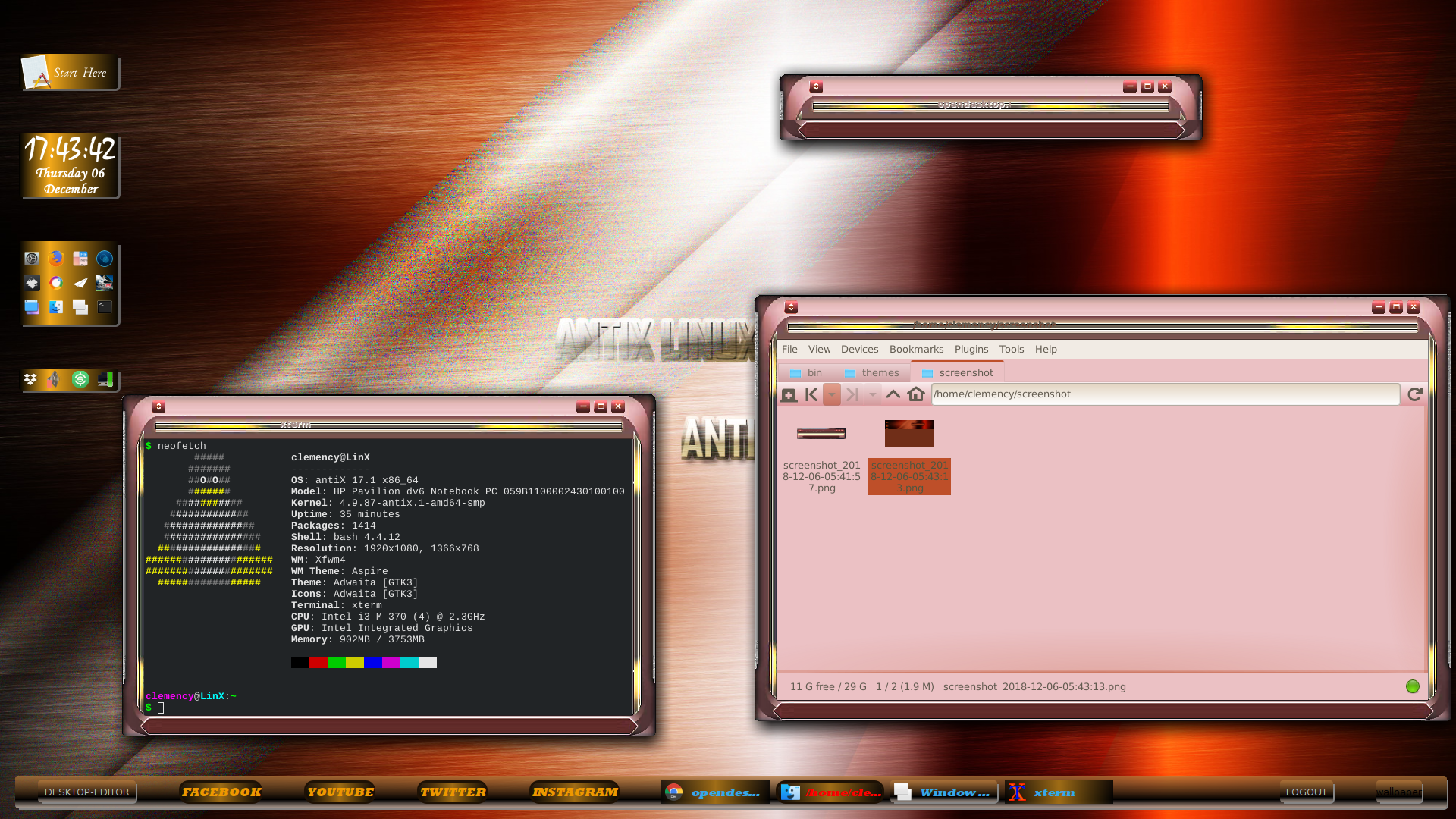The image size is (1456, 819).
Task: Go to the home folder
Action: coord(916,394)
